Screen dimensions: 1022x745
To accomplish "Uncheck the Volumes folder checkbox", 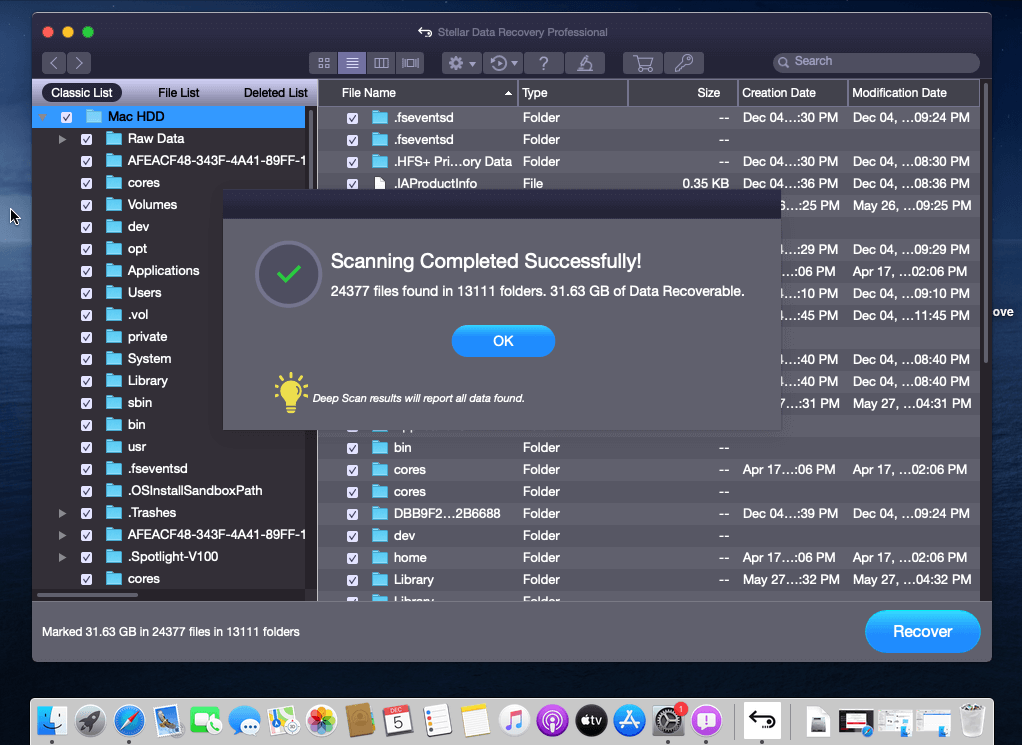I will [86, 205].
